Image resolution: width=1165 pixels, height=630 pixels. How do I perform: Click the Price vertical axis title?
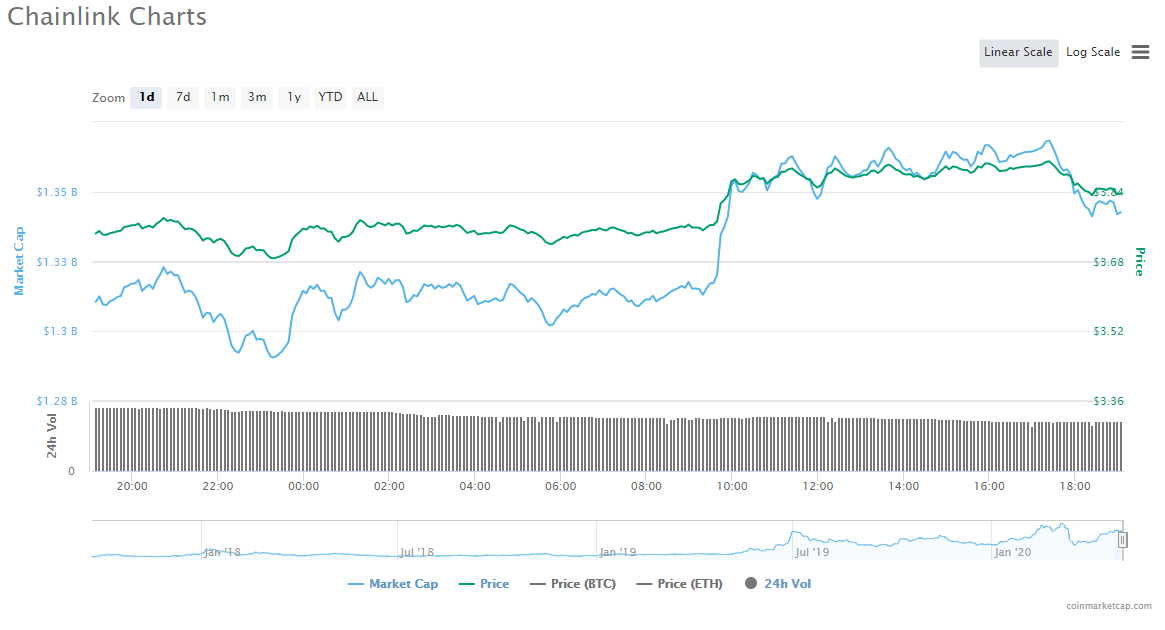click(1140, 262)
